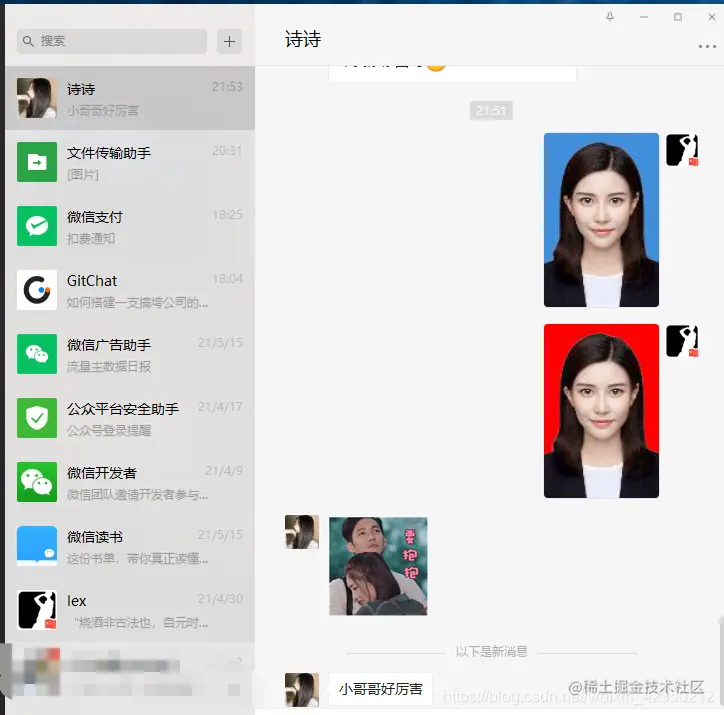Open 微信支付 conversation
This screenshot has height=715, width=724.
coord(130,226)
